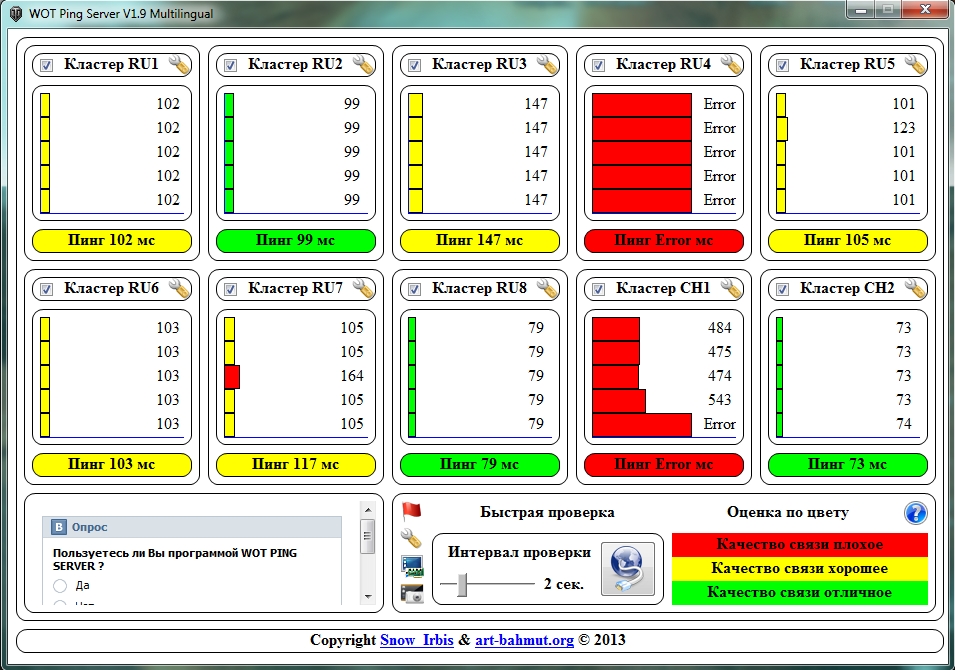Click the yellow Качество связи хорошее swatch

click(800, 569)
